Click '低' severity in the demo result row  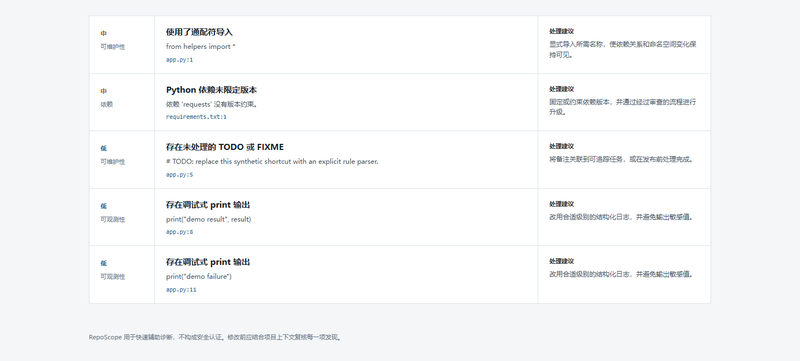tap(104, 206)
